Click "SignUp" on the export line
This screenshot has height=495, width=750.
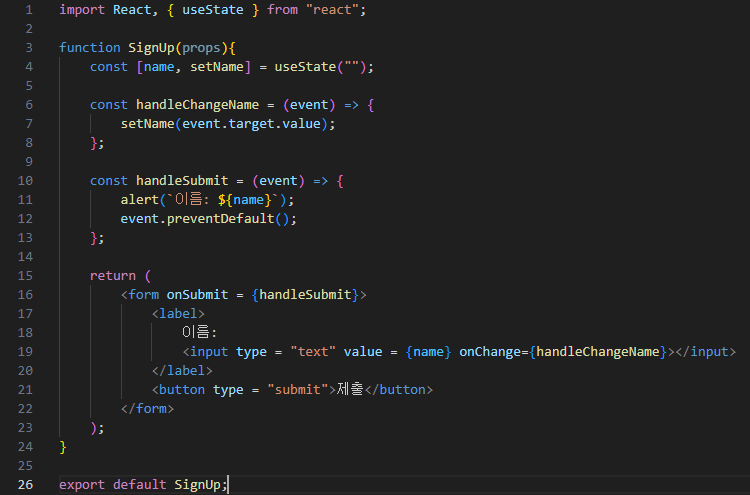pyautogui.click(x=197, y=485)
